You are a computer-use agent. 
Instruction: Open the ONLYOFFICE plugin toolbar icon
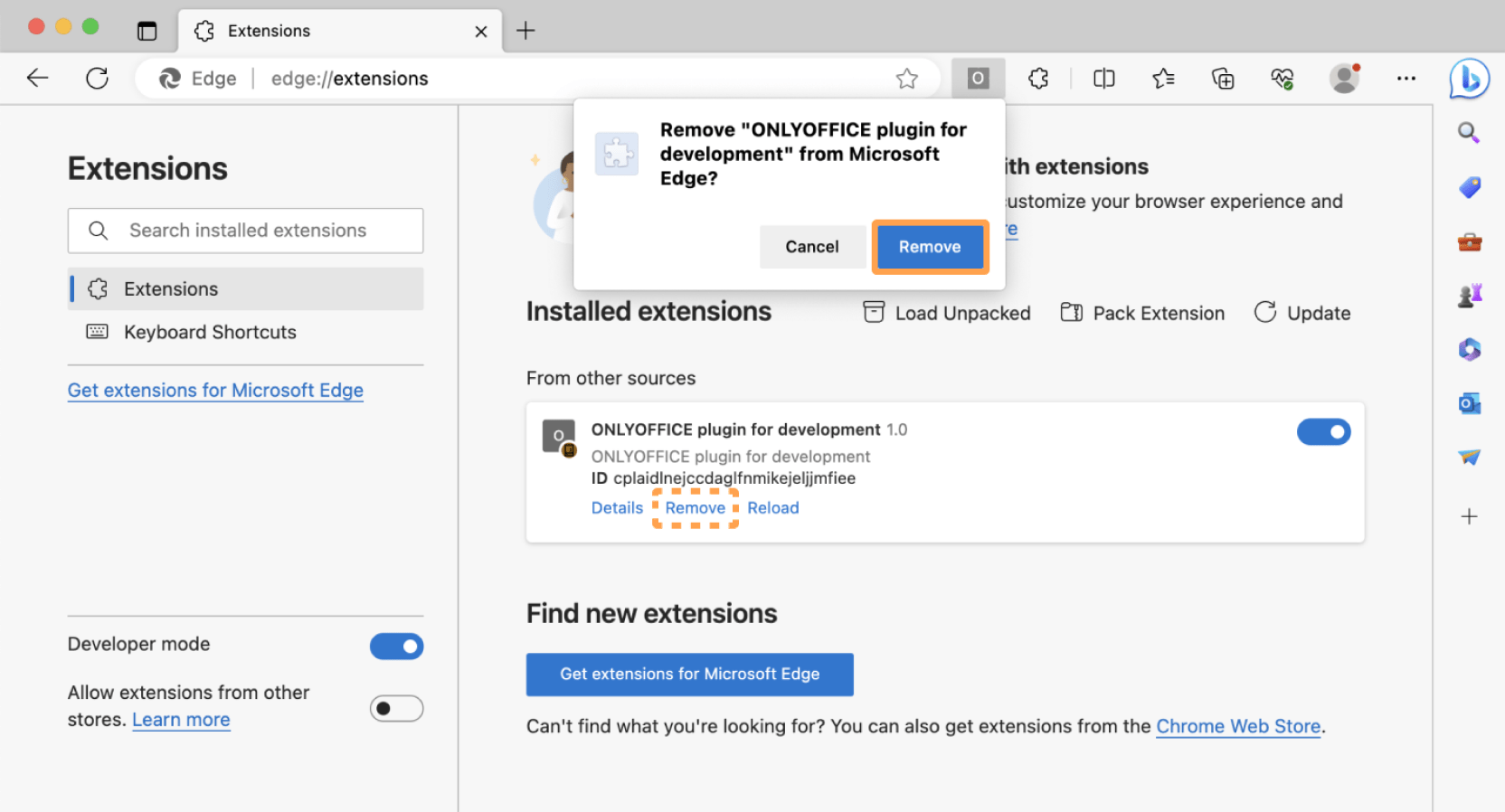coord(978,79)
